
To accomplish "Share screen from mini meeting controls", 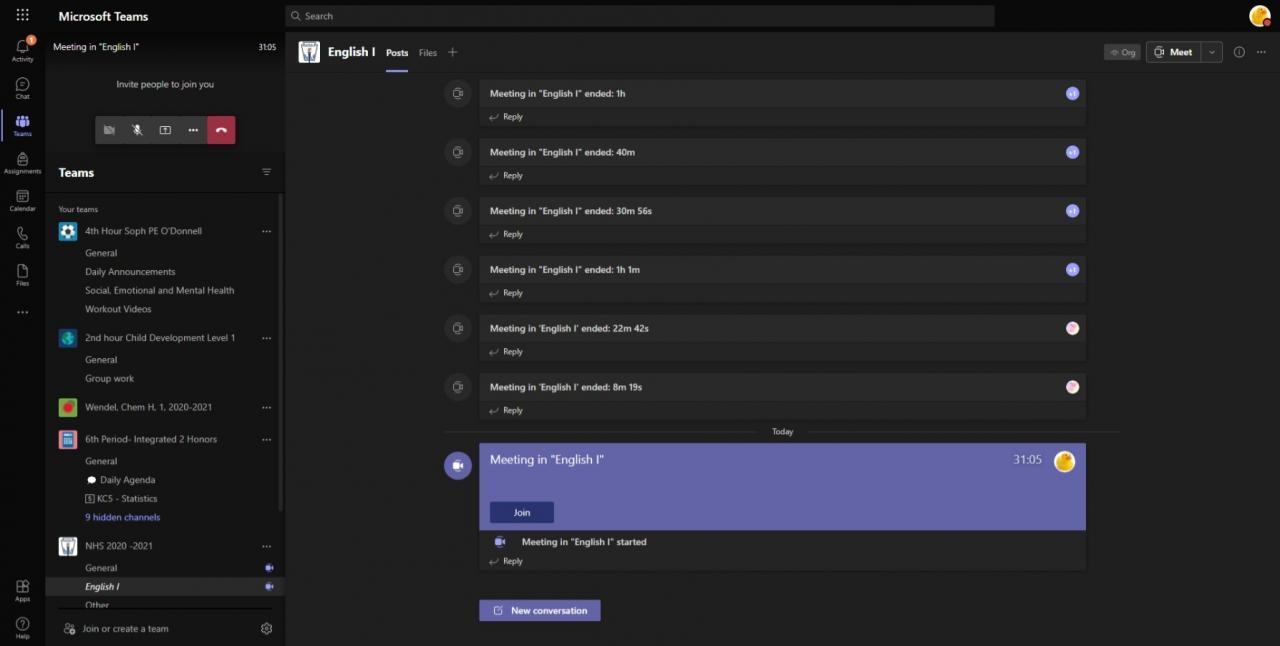I will click(x=165, y=130).
